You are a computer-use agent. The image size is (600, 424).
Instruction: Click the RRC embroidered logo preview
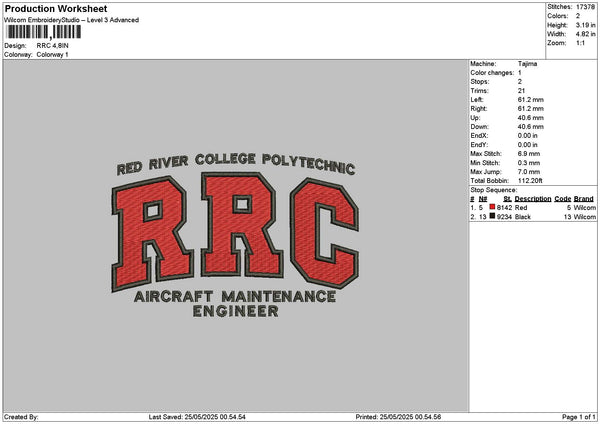click(x=235, y=235)
